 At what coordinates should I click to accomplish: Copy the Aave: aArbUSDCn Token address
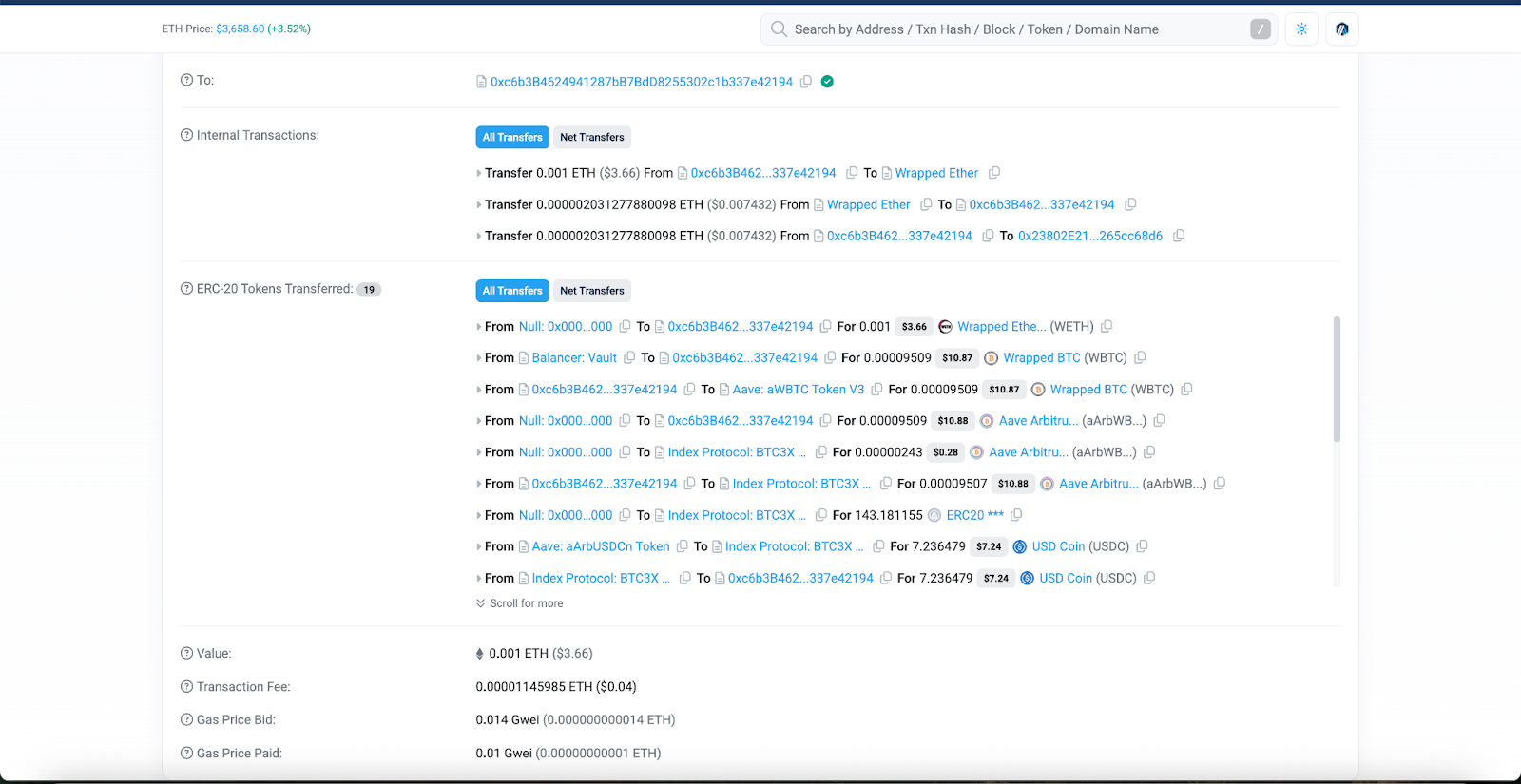682,546
